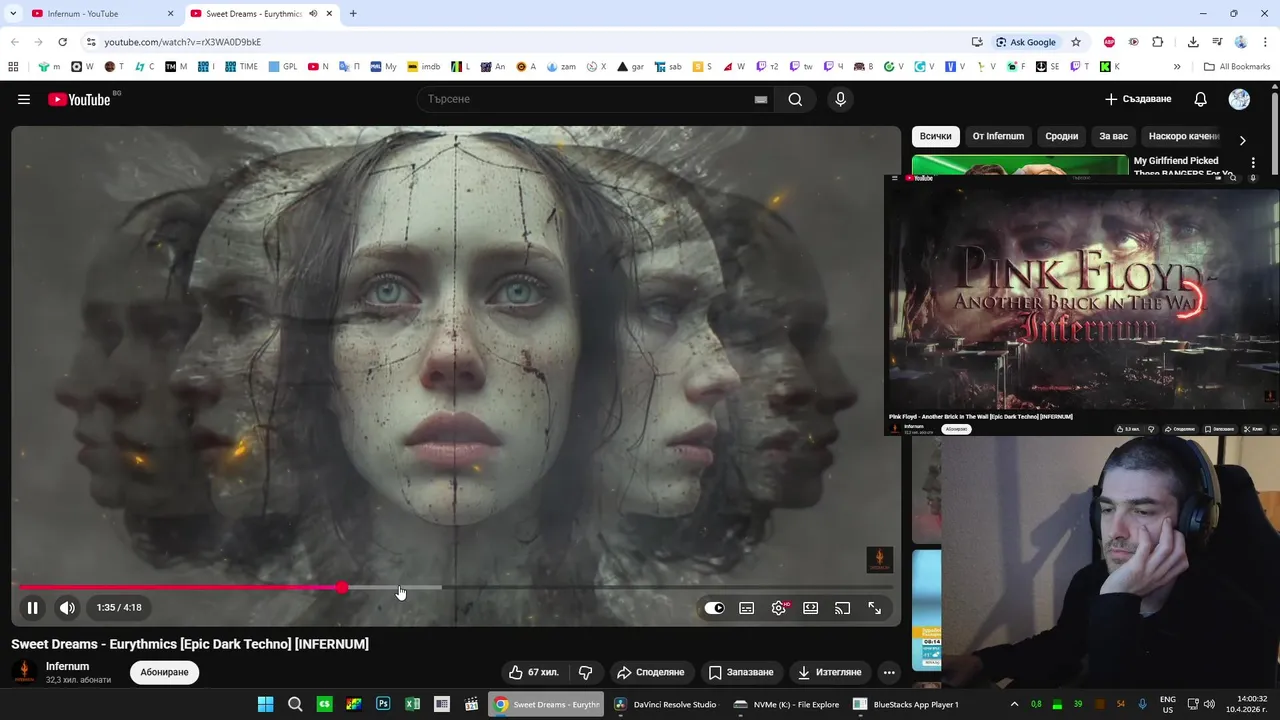Turn on subtitles in the video player

pos(746,608)
